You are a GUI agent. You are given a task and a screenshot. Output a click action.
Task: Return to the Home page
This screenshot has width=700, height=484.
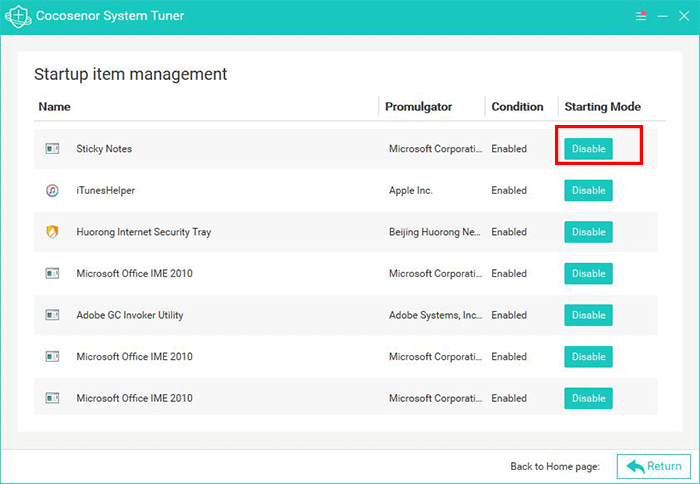point(654,466)
